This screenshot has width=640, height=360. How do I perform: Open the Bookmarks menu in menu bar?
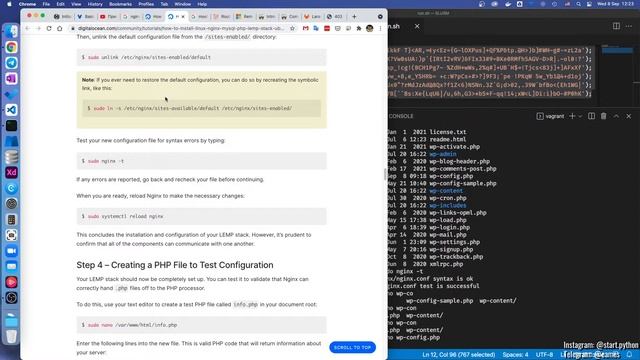120,4
